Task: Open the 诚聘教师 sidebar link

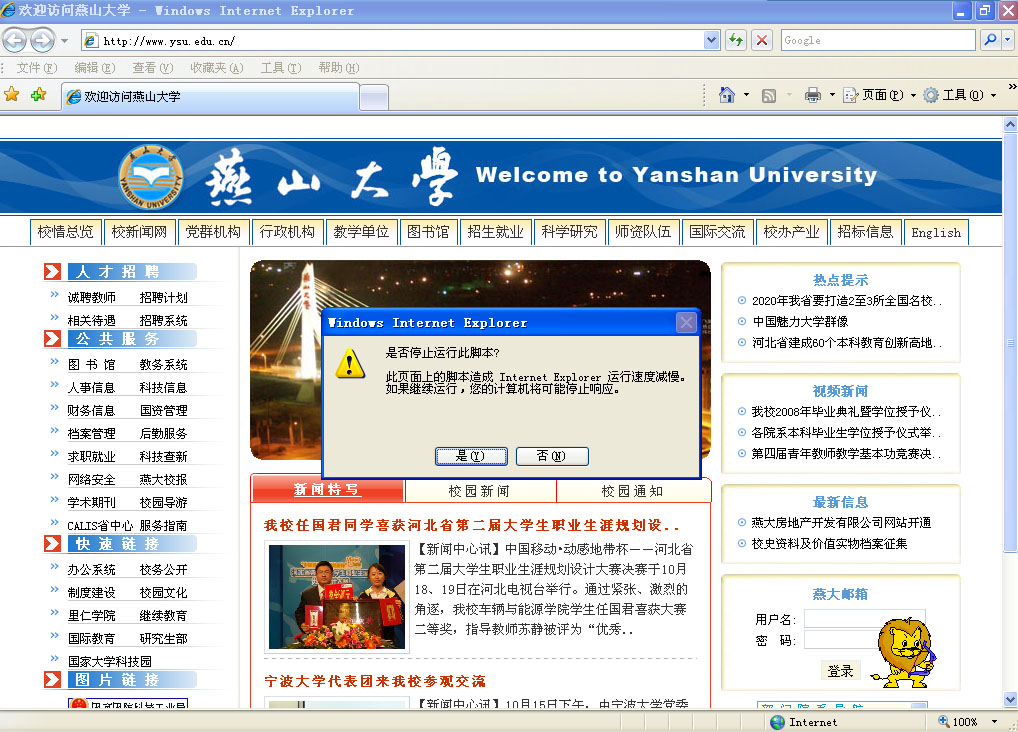Action: [92, 297]
